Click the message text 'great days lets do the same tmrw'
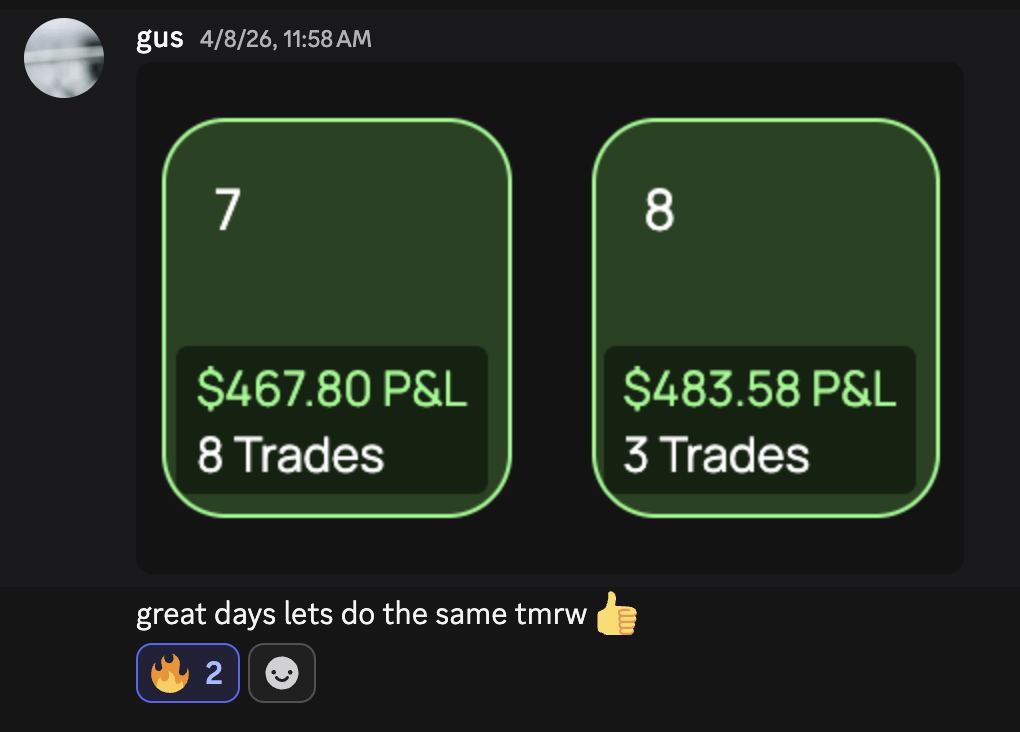 tap(360, 614)
